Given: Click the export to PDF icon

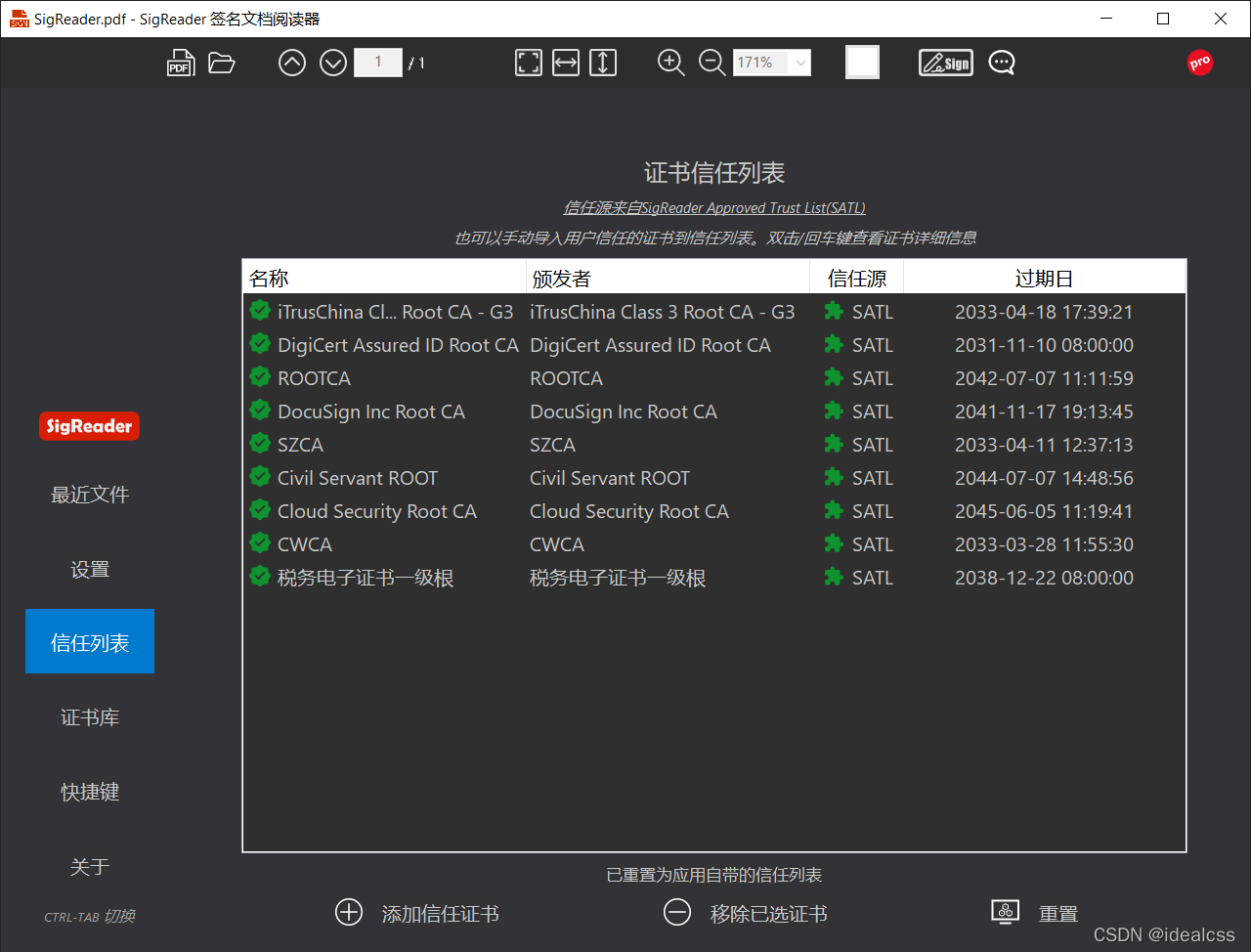Looking at the screenshot, I should [x=181, y=63].
